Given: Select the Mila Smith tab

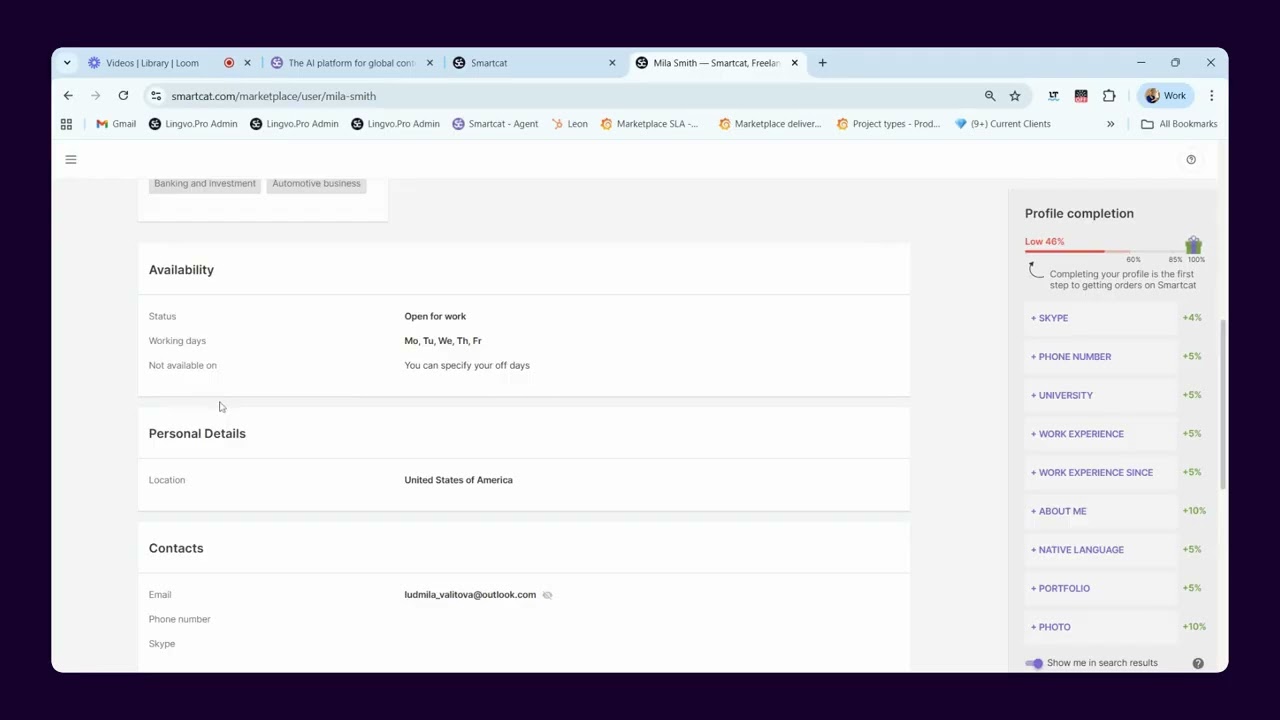Looking at the screenshot, I should [716, 63].
